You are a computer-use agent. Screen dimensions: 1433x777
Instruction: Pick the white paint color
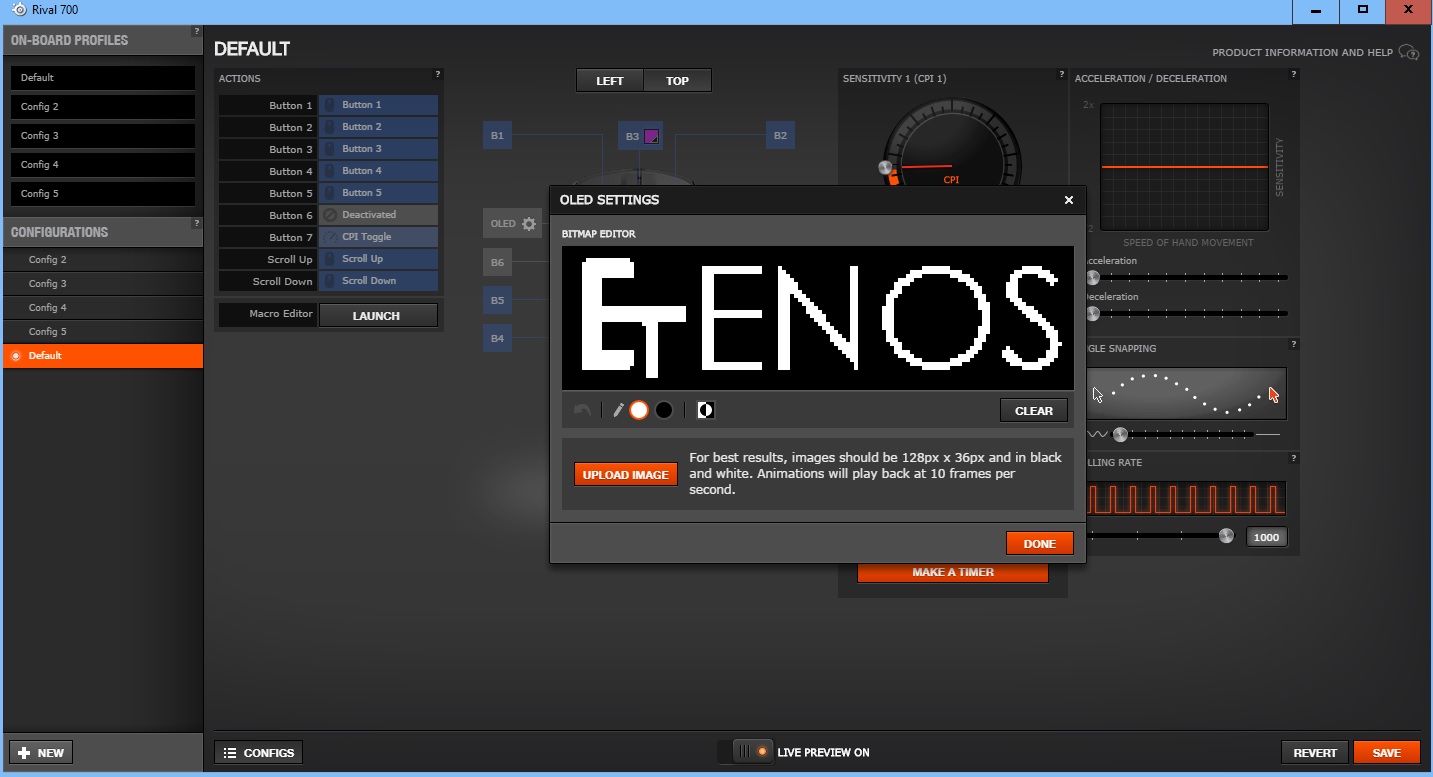pos(639,410)
